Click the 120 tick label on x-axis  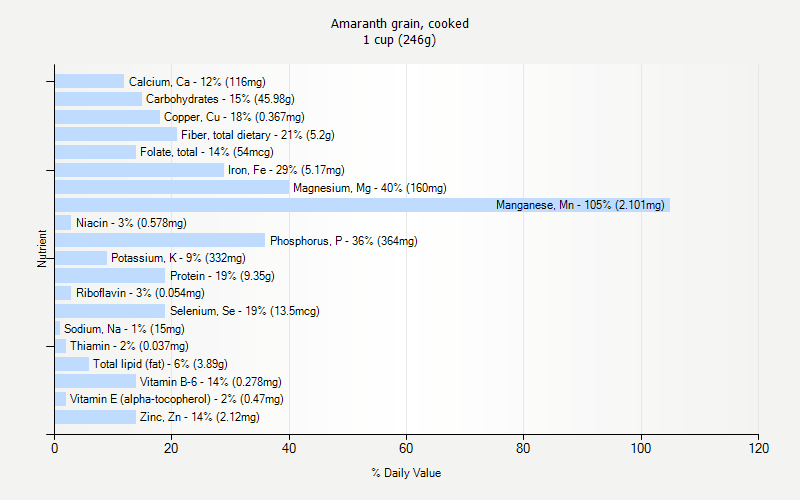coord(759,448)
